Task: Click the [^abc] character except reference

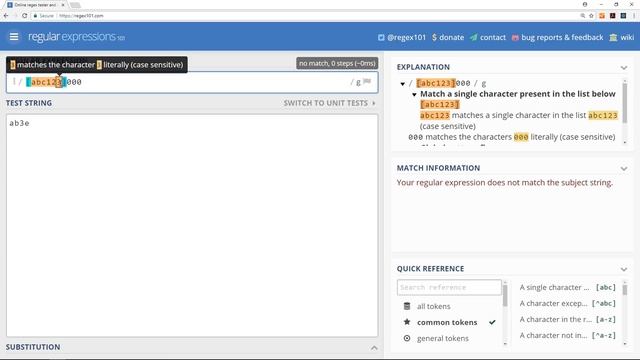Action: [567, 303]
